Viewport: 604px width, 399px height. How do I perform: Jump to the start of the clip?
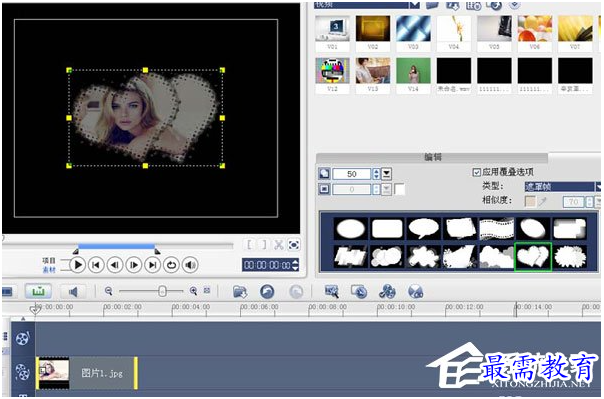(x=96, y=265)
